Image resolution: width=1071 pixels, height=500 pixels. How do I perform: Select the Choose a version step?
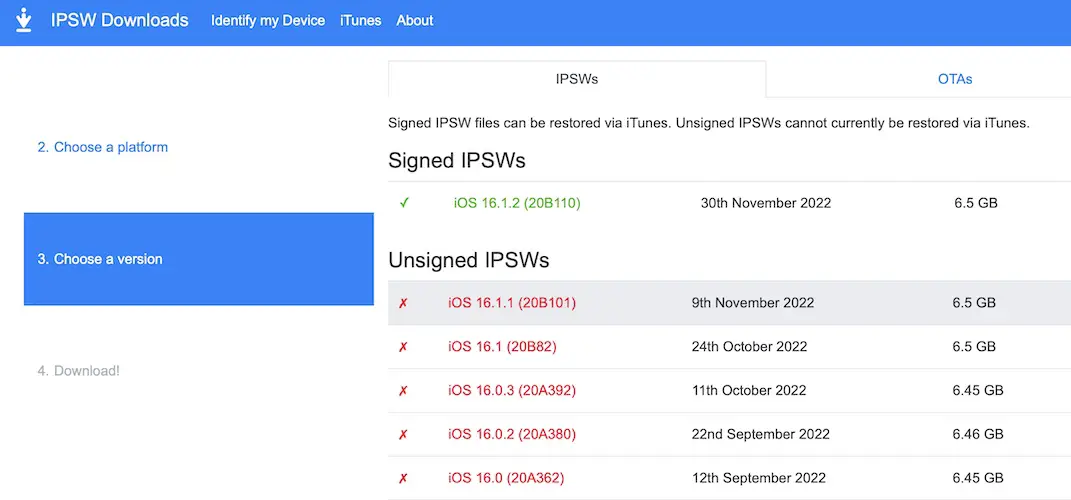coord(100,259)
